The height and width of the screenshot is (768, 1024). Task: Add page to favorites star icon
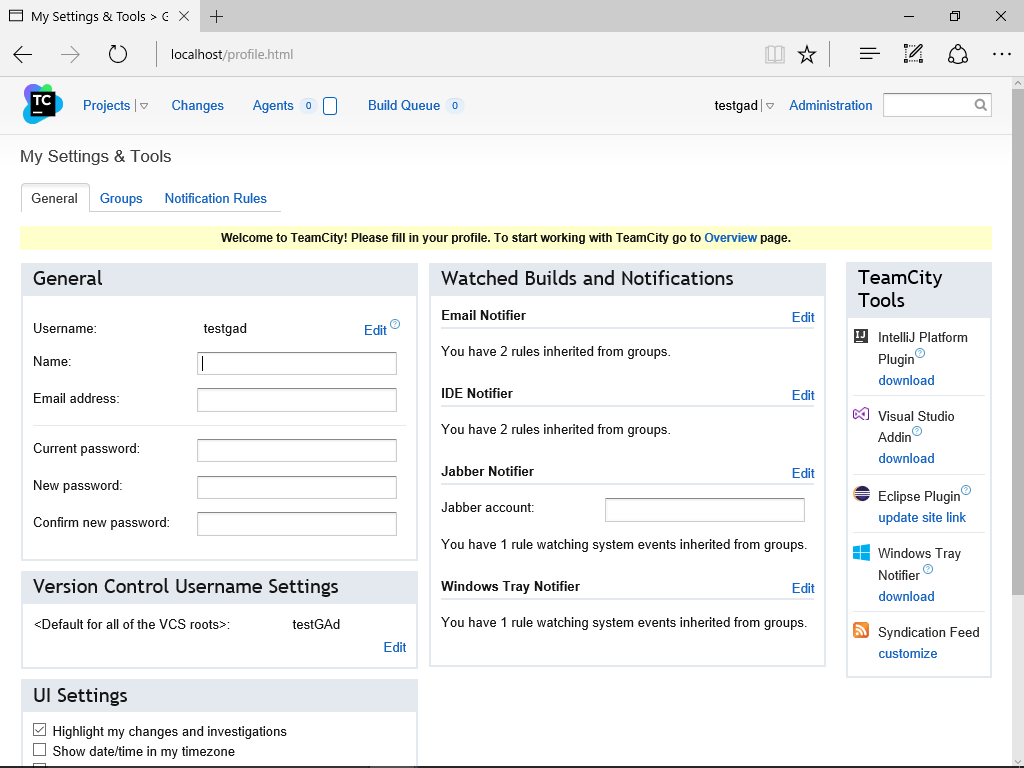click(807, 54)
